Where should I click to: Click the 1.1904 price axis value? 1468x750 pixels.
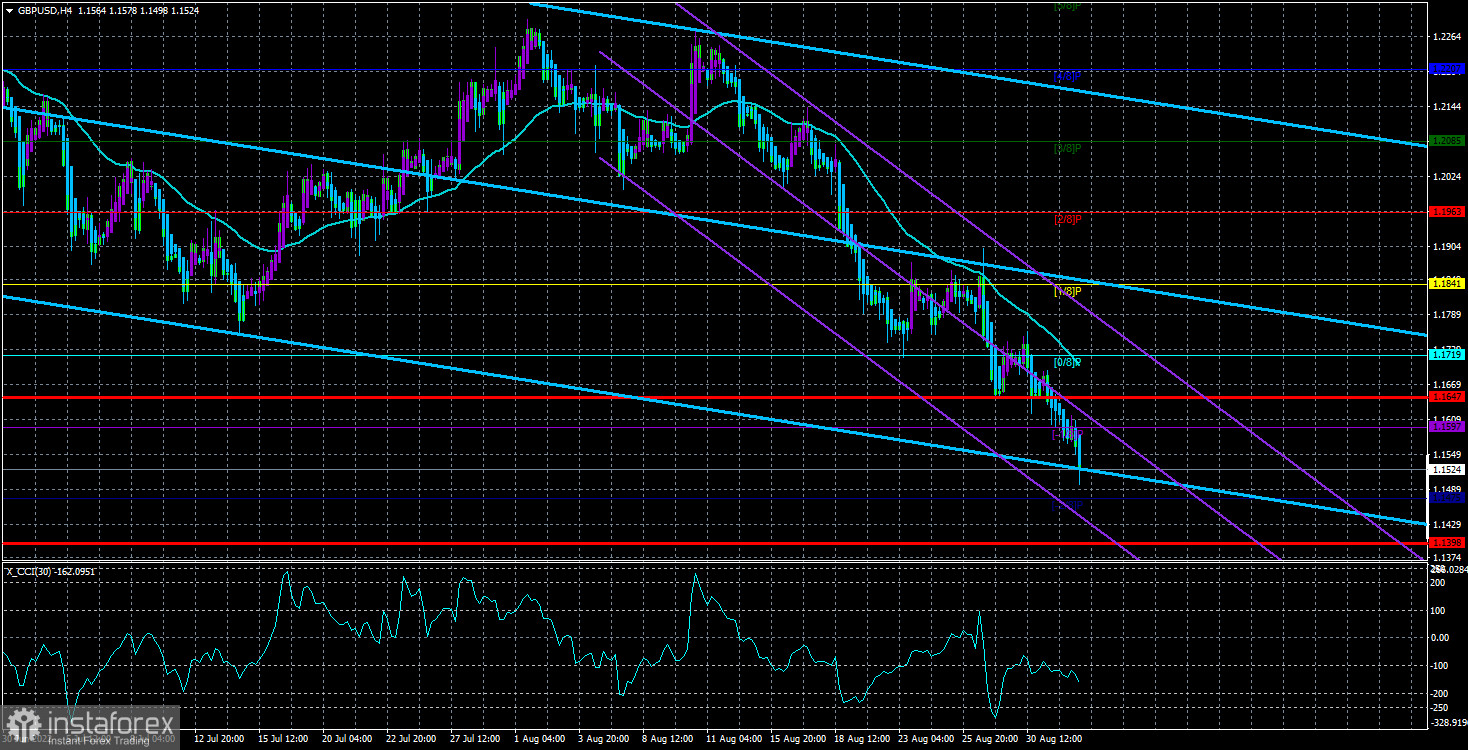pyautogui.click(x=1448, y=246)
